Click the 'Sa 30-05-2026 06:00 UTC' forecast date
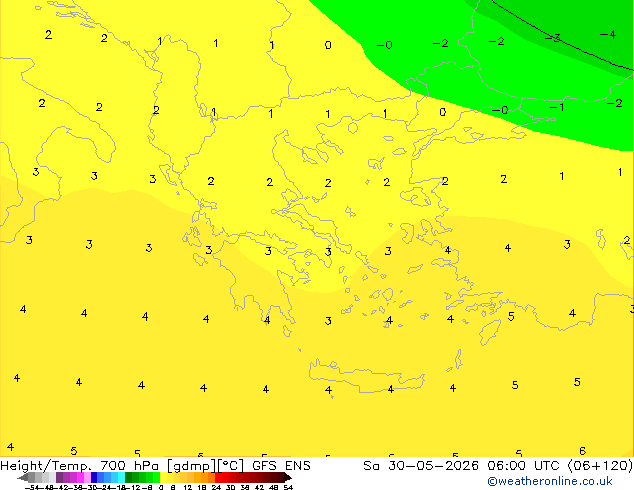The image size is (634, 490). [x=463, y=465]
